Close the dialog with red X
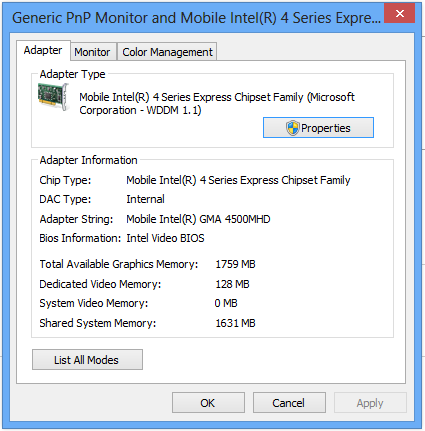This screenshot has height=431, width=425. (400, 13)
